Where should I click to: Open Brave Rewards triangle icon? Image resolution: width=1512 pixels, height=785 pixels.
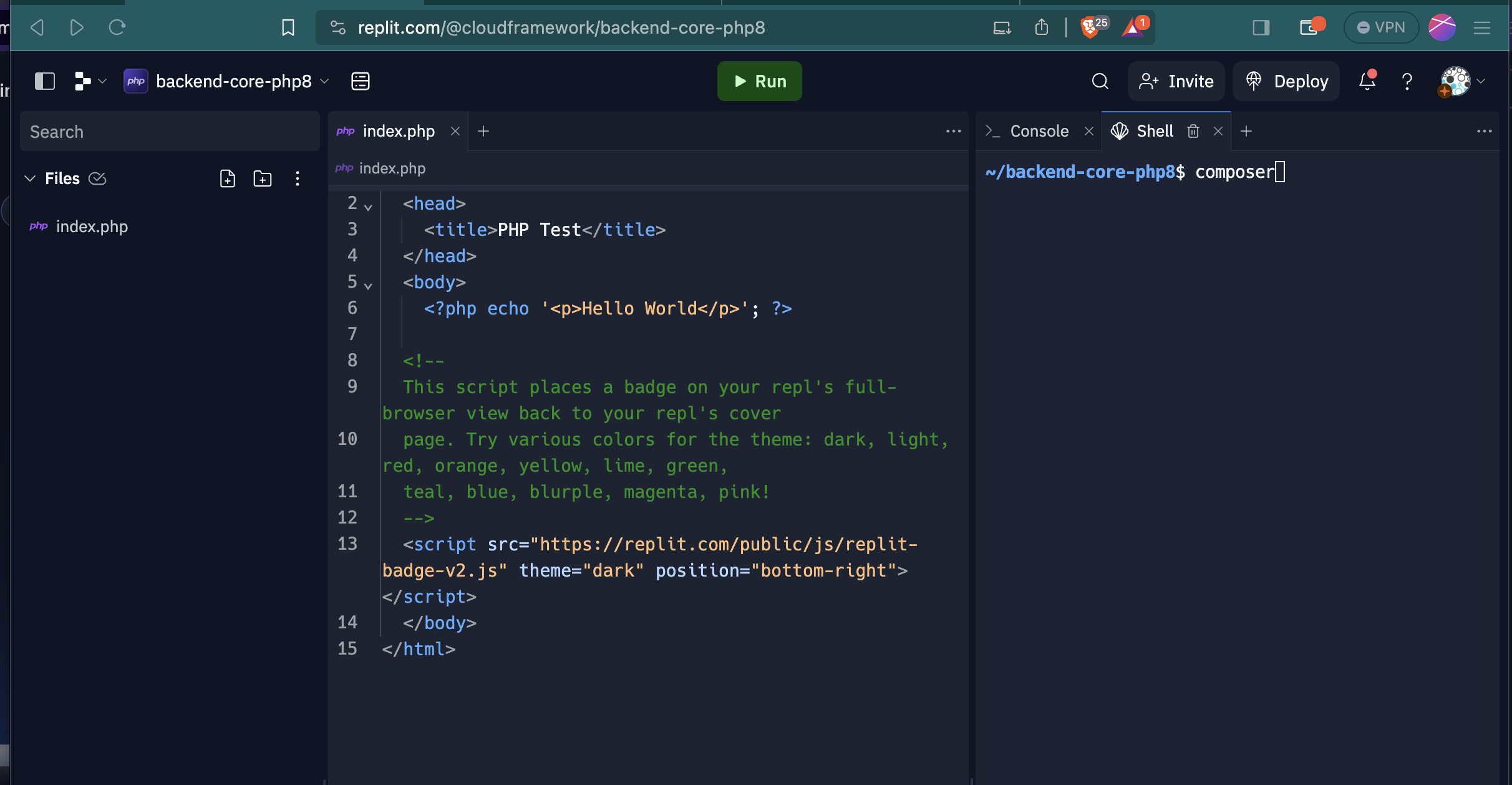[1135, 27]
